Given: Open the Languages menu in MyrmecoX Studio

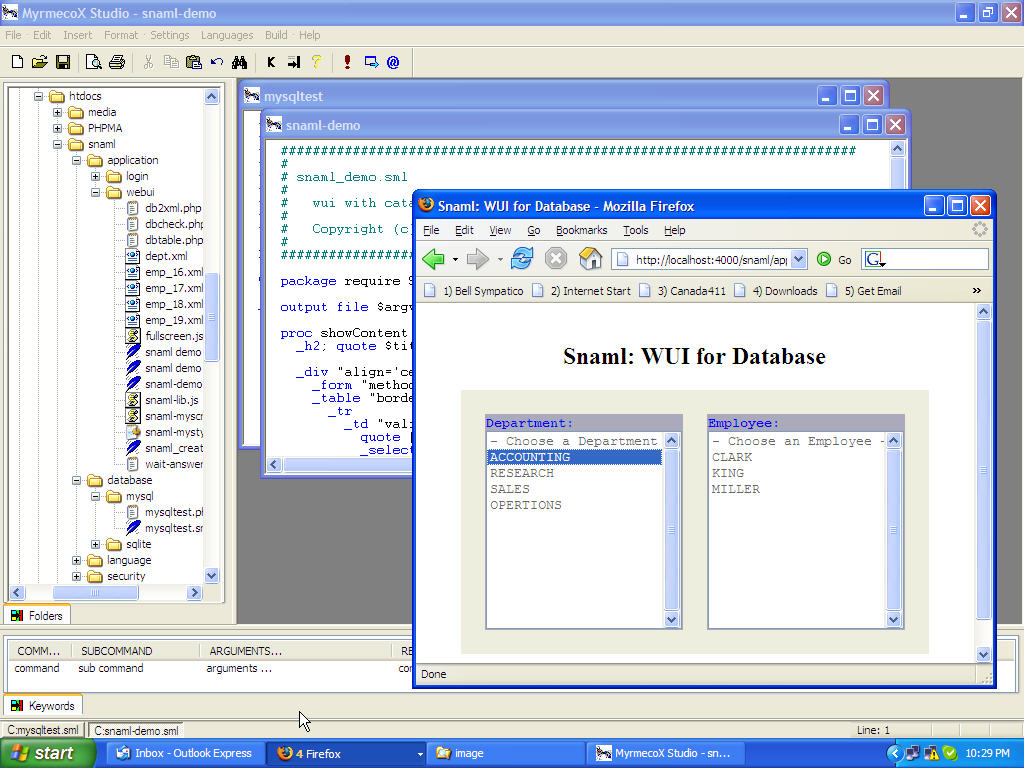Looking at the screenshot, I should tap(227, 35).
